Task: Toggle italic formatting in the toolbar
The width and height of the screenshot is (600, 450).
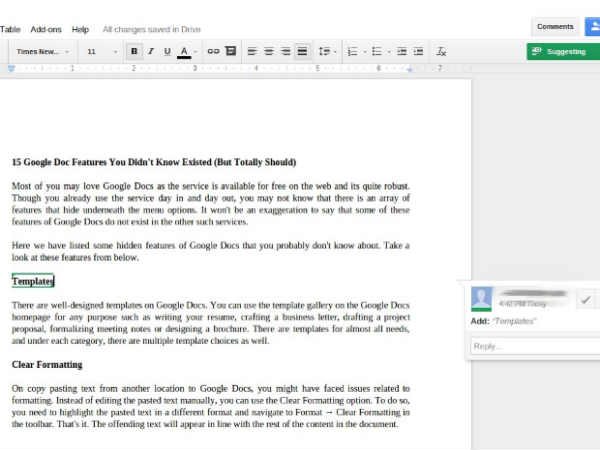Action: point(150,51)
